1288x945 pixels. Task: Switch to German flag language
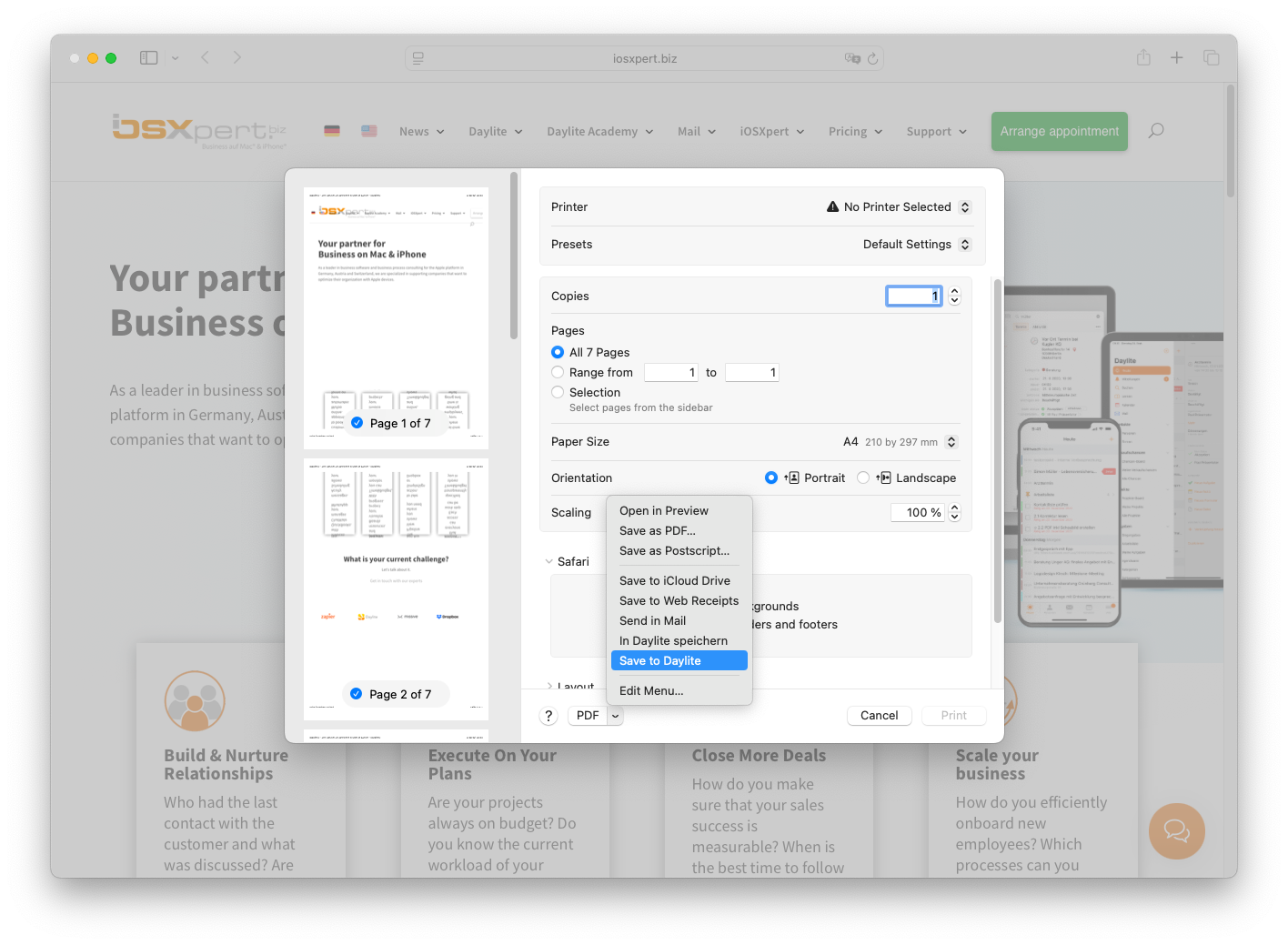tap(332, 131)
